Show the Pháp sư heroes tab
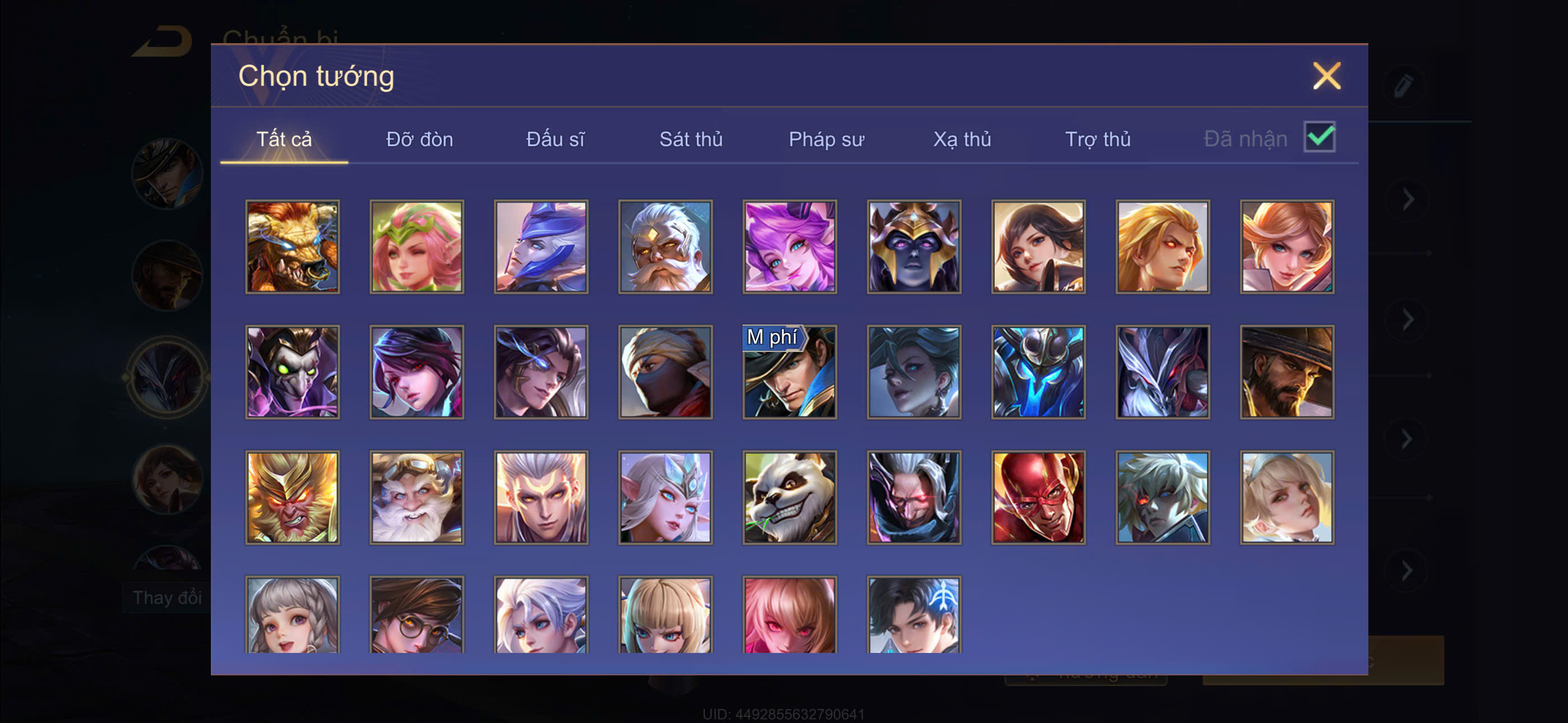Screen dimensions: 1568x723 [x=826, y=140]
